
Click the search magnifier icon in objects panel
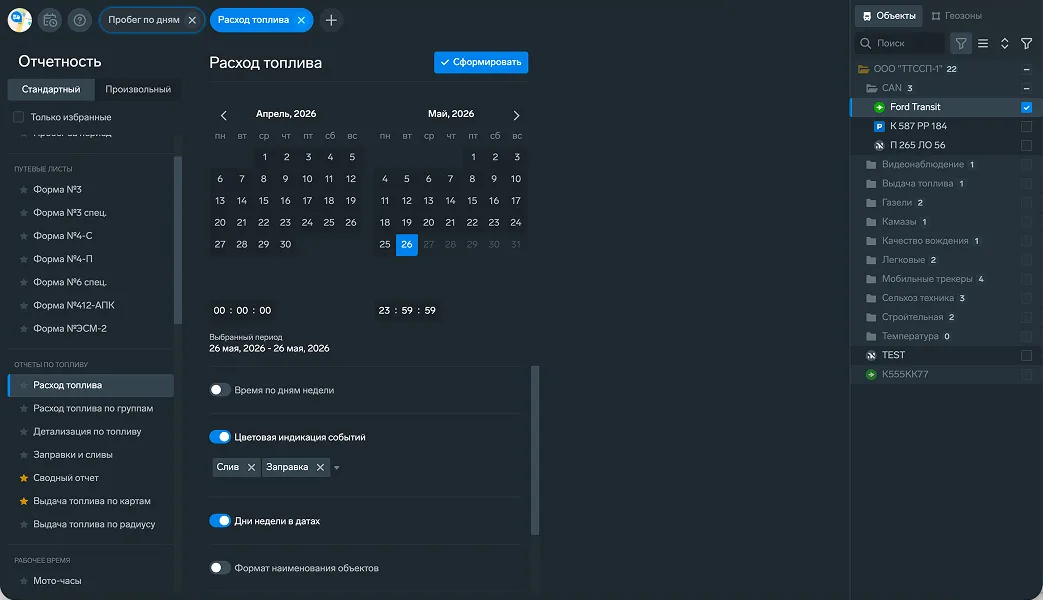click(x=865, y=43)
